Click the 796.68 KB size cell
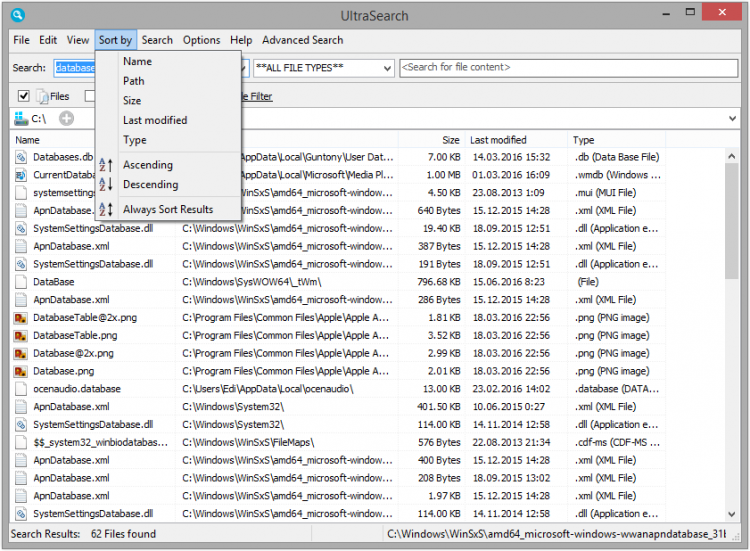Screen dimensions: 750x551 click(439, 282)
